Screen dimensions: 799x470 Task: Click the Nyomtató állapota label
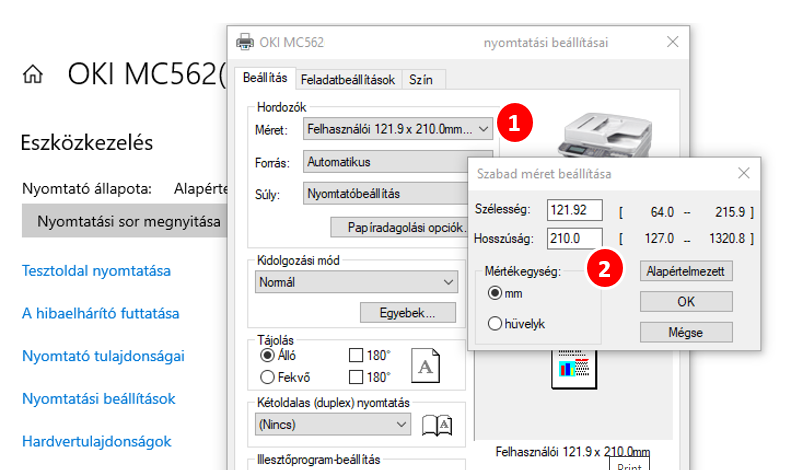pyautogui.click(x=87, y=189)
